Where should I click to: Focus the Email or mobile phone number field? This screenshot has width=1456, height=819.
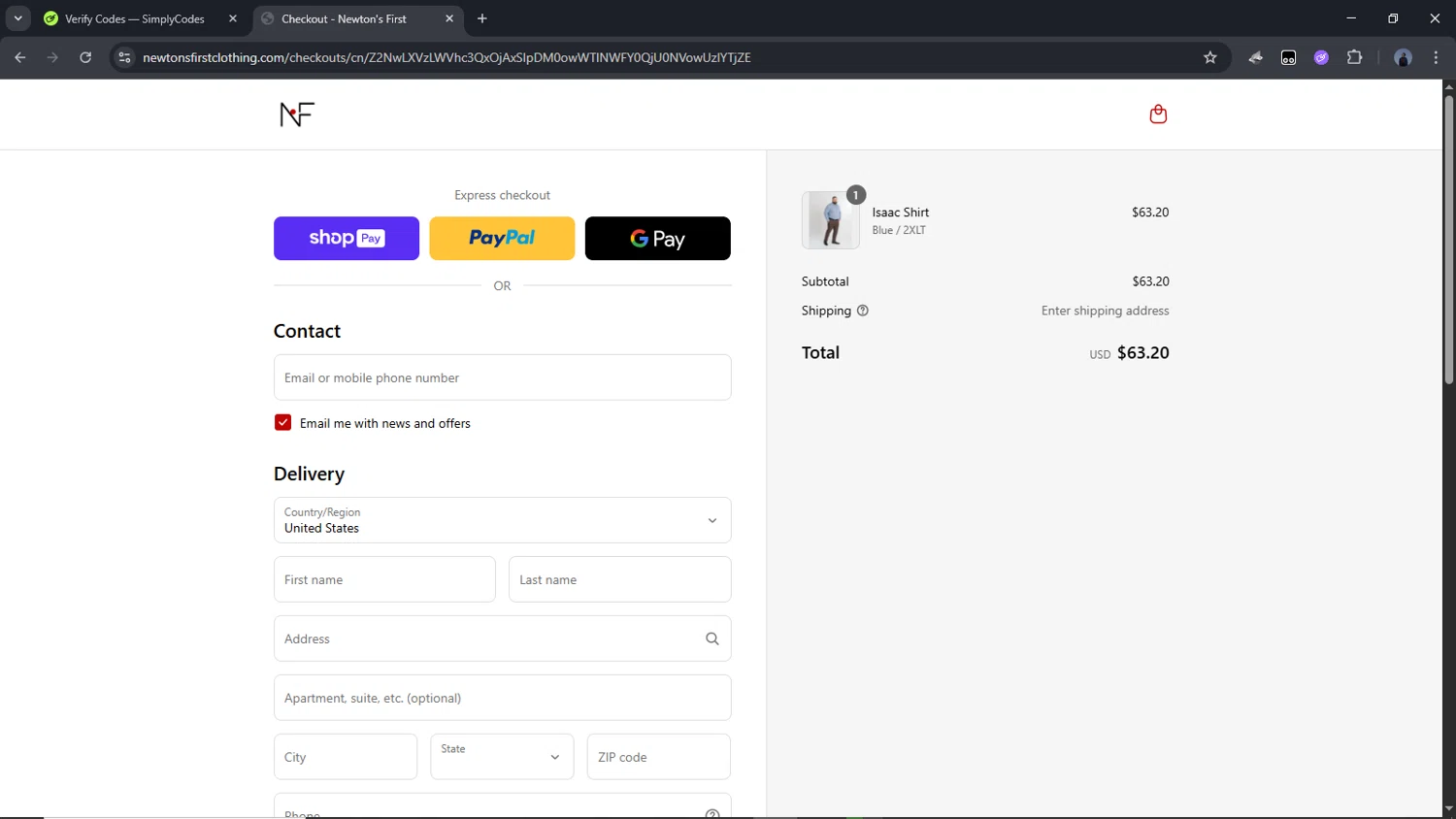click(502, 377)
